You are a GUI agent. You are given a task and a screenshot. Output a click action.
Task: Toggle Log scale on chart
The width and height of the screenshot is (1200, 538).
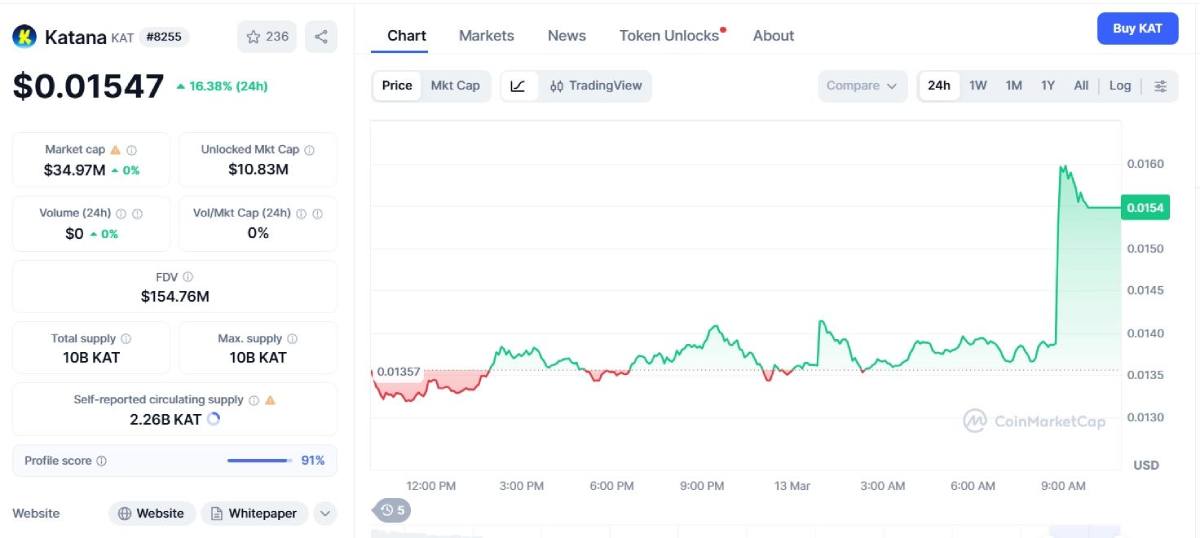(x=1120, y=86)
